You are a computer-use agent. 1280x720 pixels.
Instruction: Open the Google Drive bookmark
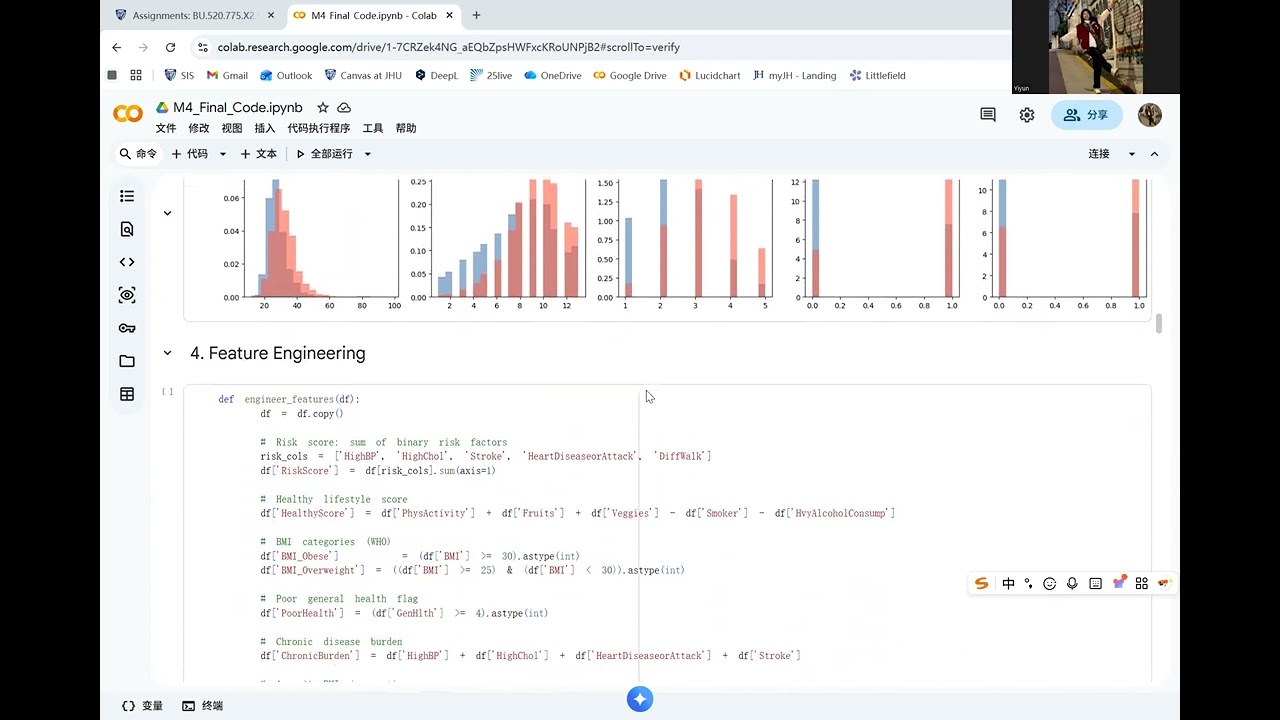tap(630, 75)
